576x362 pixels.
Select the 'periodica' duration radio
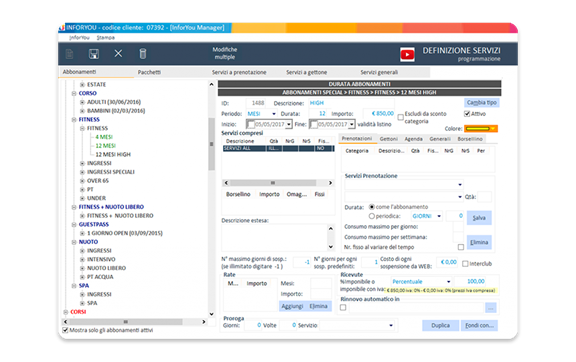(x=372, y=216)
